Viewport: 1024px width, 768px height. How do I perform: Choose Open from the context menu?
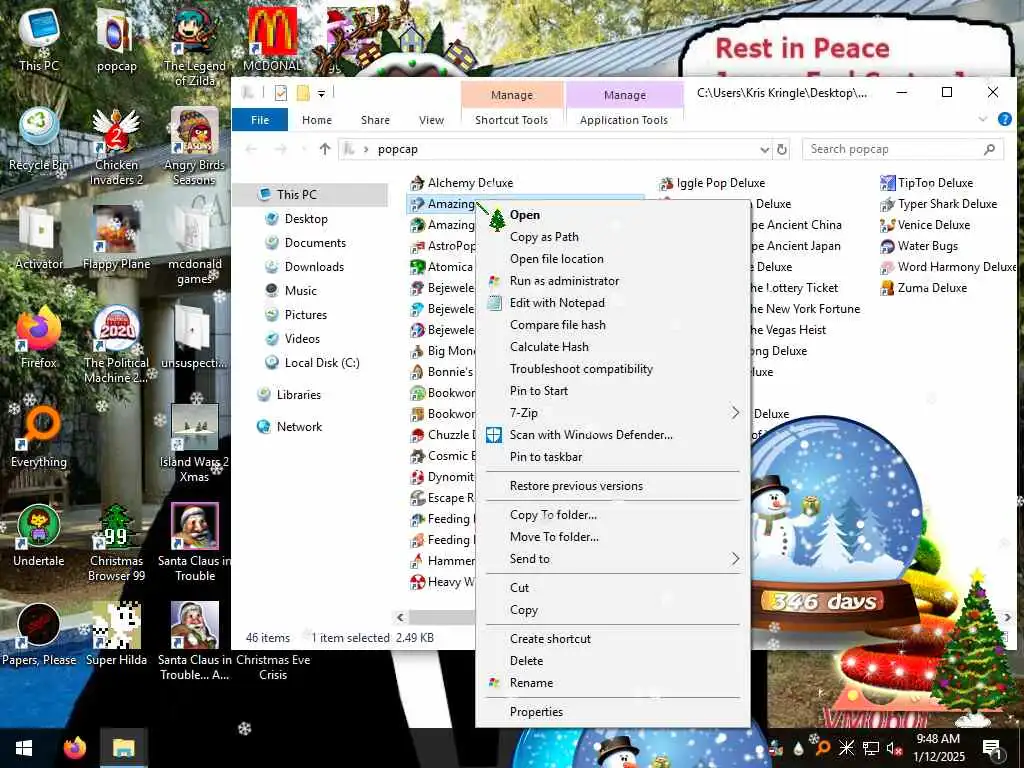(613, 215)
